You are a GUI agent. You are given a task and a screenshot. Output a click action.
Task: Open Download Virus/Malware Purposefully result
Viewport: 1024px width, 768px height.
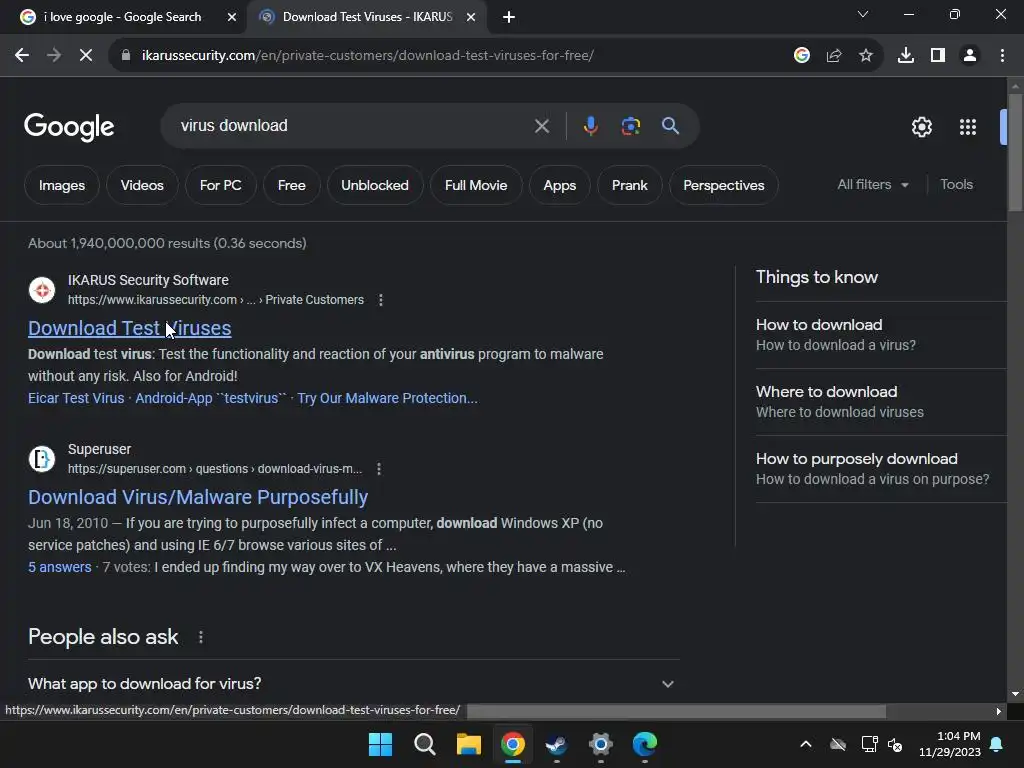point(198,498)
